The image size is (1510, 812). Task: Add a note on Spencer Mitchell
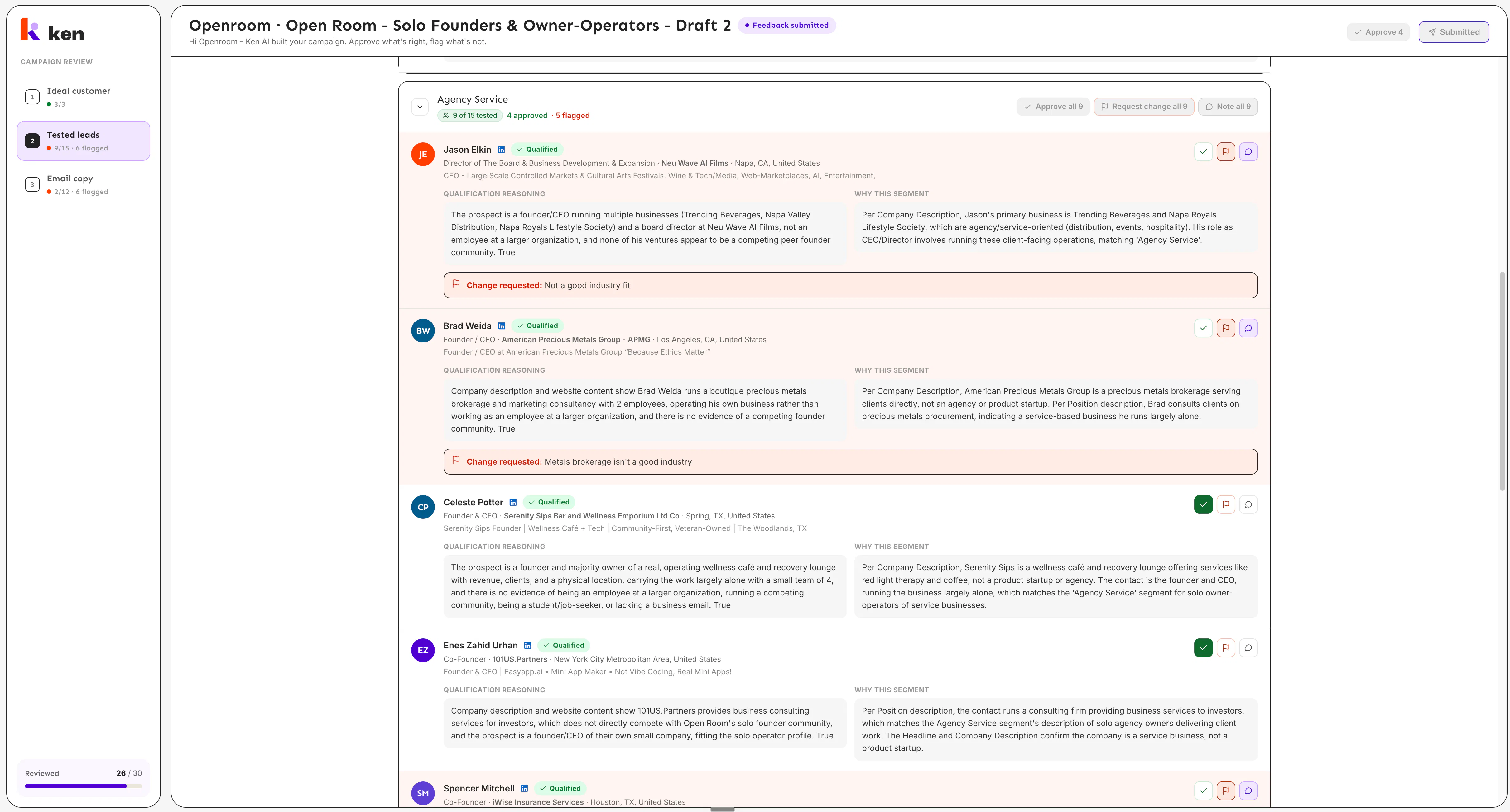pyautogui.click(x=1248, y=791)
